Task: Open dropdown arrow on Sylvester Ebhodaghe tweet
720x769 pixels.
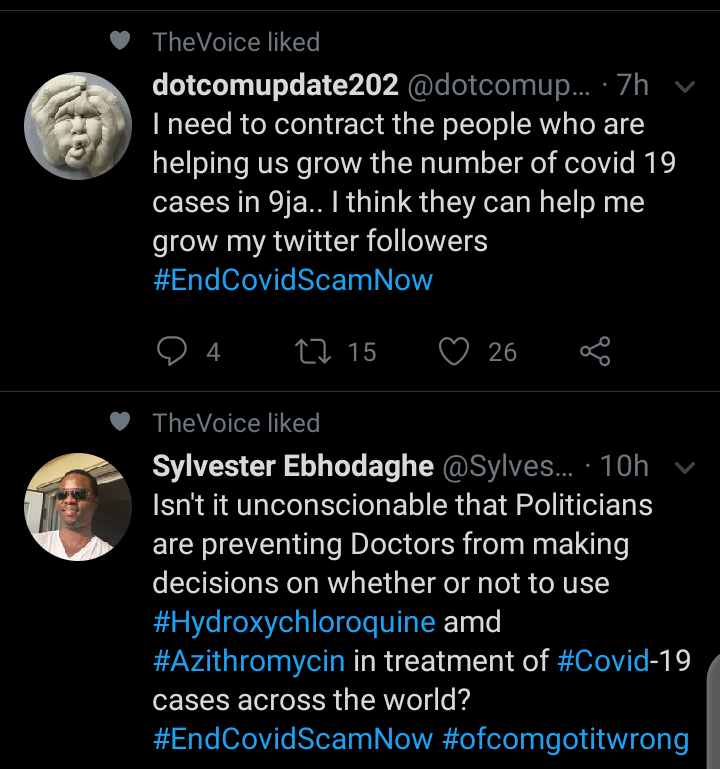Action: pyautogui.click(x=685, y=467)
